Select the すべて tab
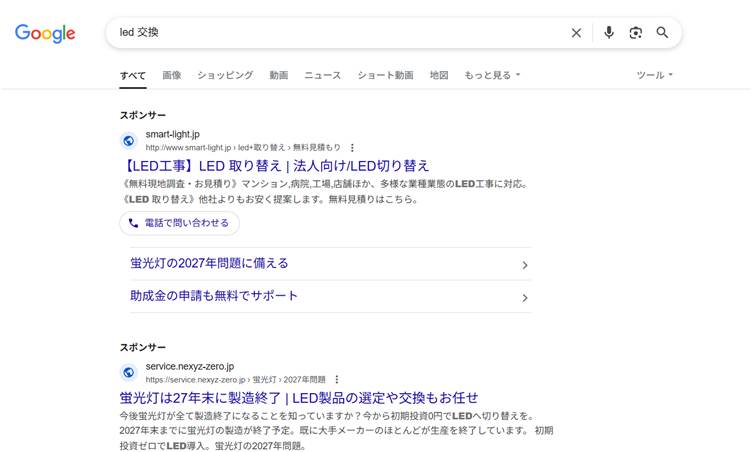This screenshot has height=452, width=752. coord(133,75)
